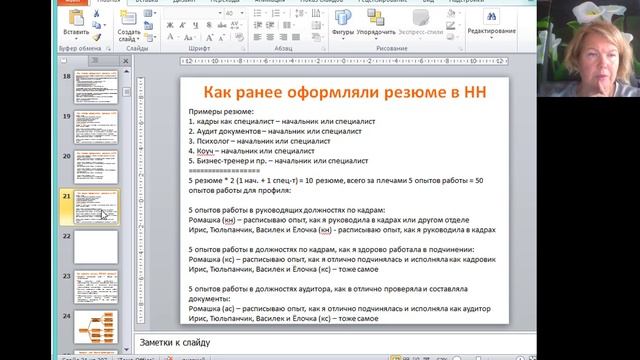Open the Шрифт group dialog launcher
This screenshot has width=640, height=360.
[243, 49]
